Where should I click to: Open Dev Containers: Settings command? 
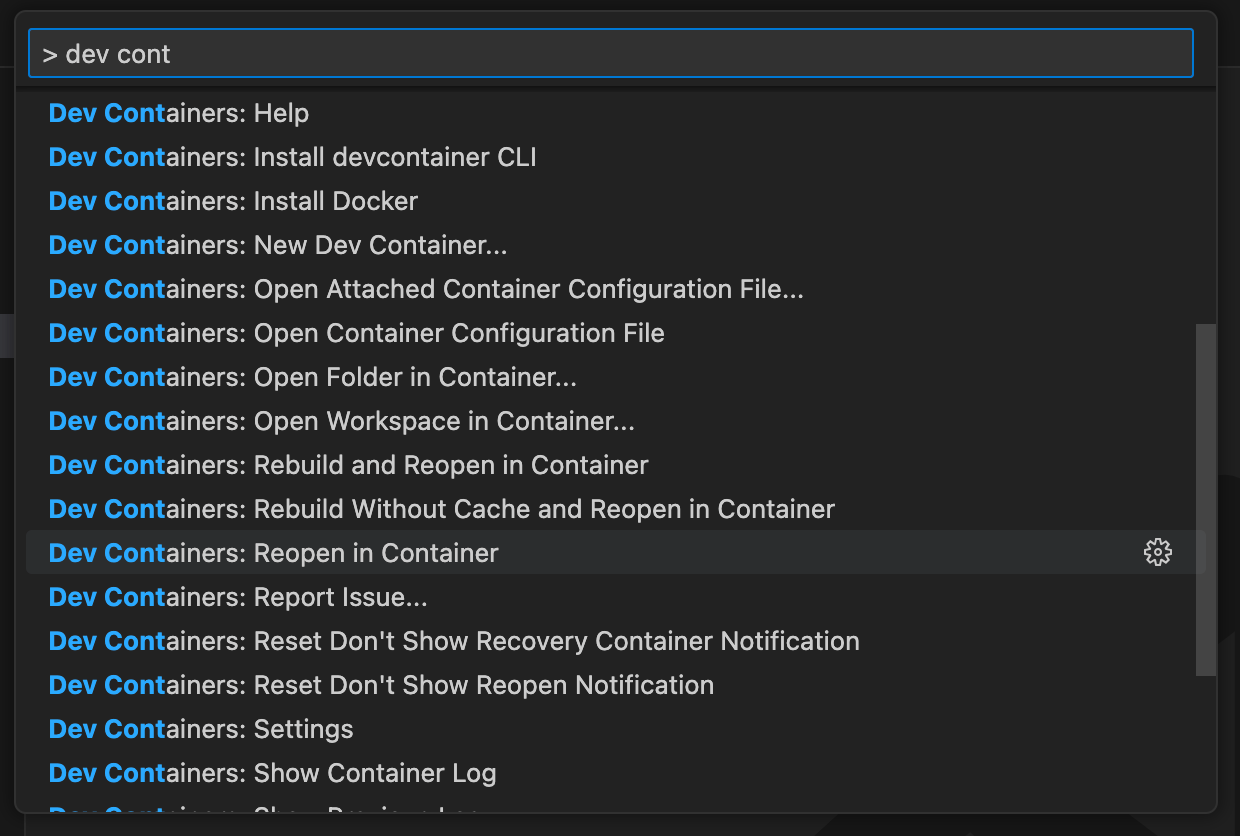(201, 730)
